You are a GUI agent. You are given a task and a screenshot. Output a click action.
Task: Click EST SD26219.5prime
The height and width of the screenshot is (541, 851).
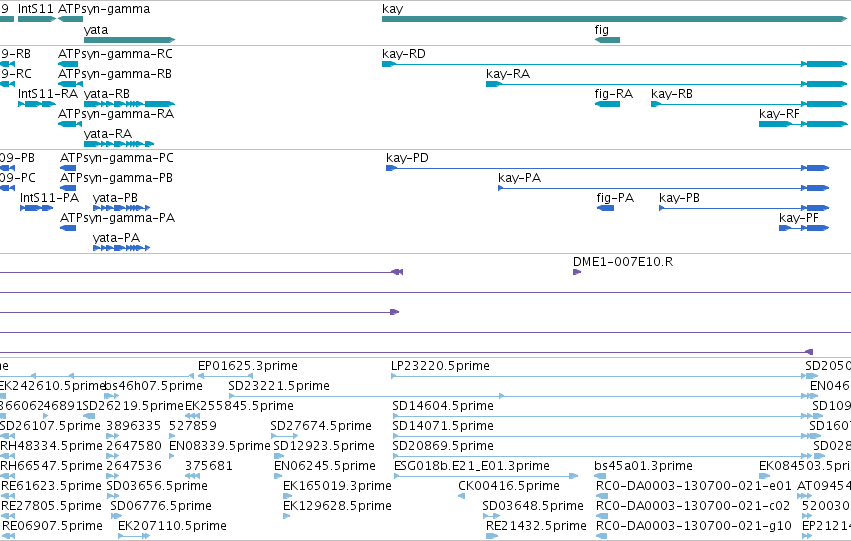pos(89,416)
